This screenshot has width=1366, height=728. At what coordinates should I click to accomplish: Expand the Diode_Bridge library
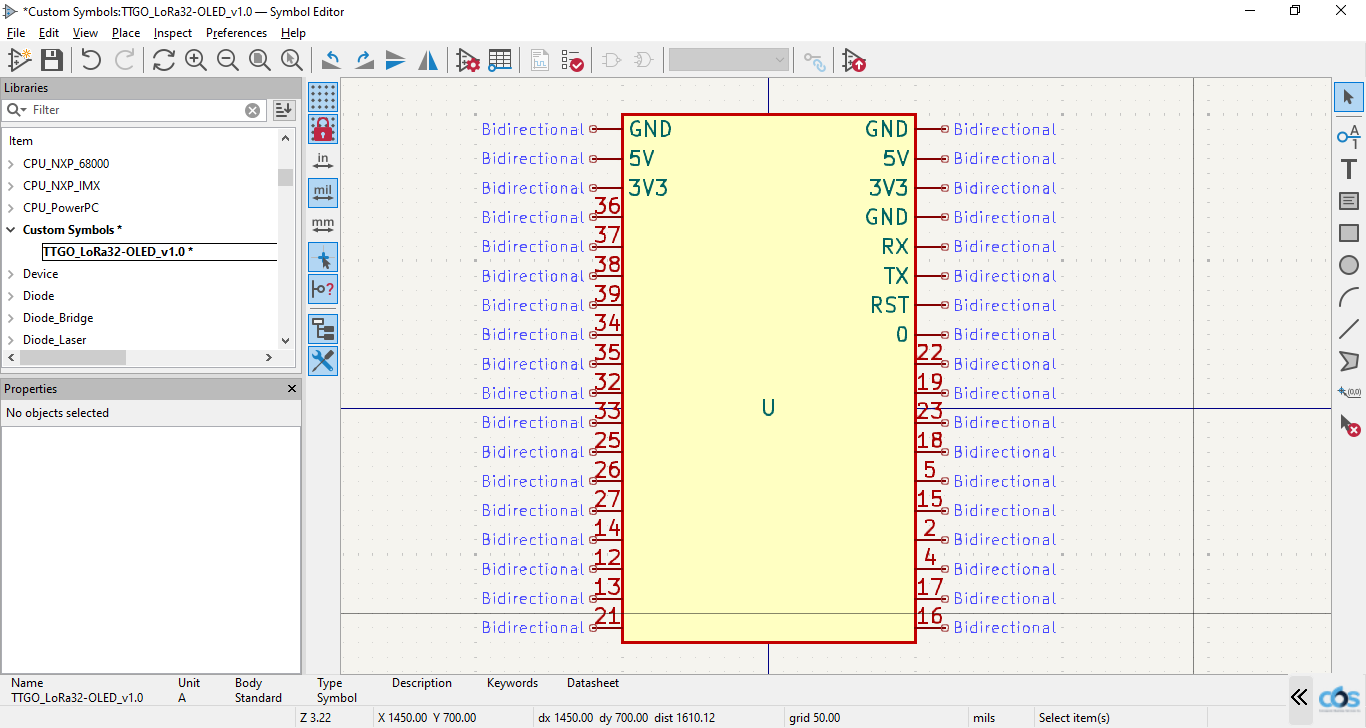coord(11,318)
